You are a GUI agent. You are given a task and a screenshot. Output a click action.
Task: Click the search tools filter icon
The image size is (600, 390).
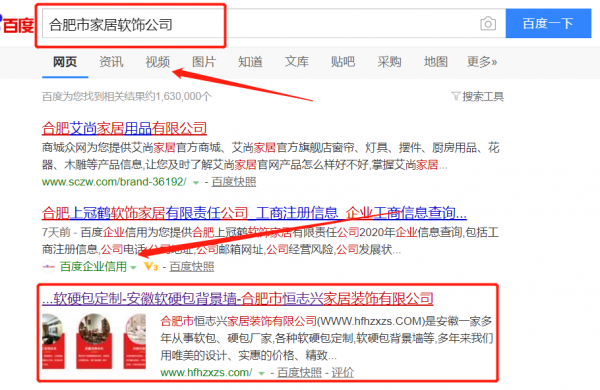455,96
